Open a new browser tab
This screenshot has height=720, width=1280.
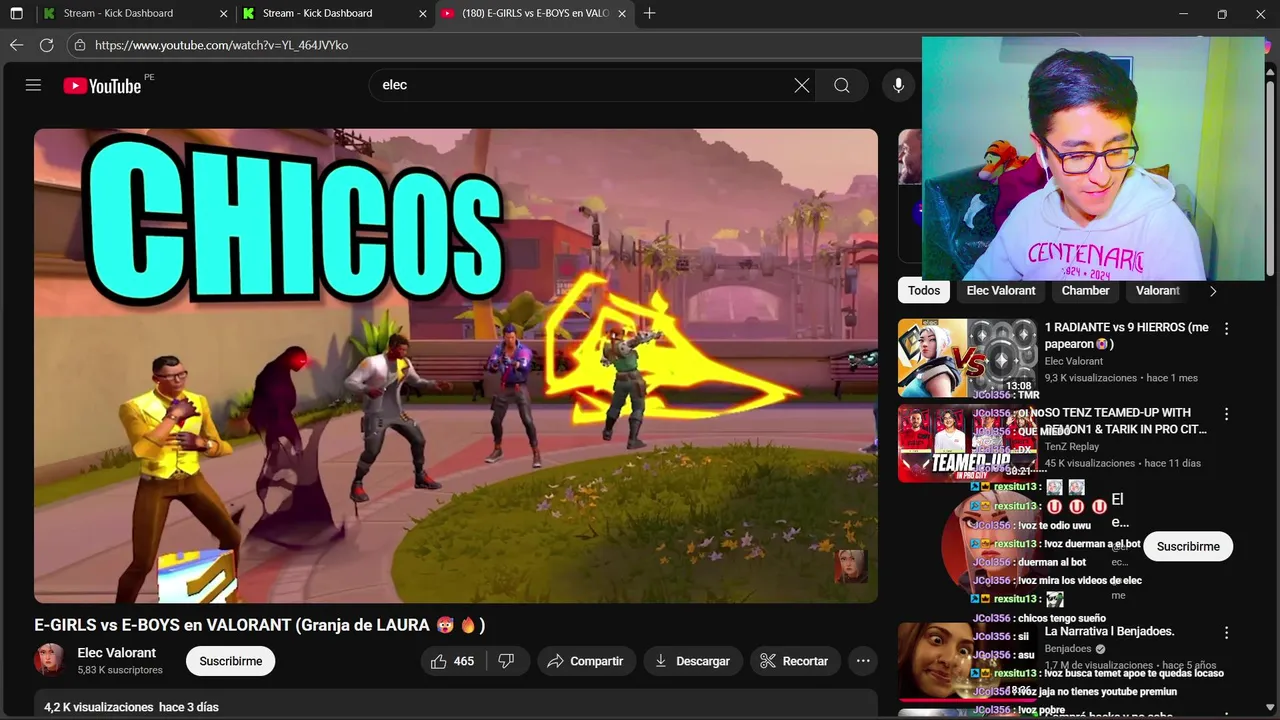pos(649,14)
